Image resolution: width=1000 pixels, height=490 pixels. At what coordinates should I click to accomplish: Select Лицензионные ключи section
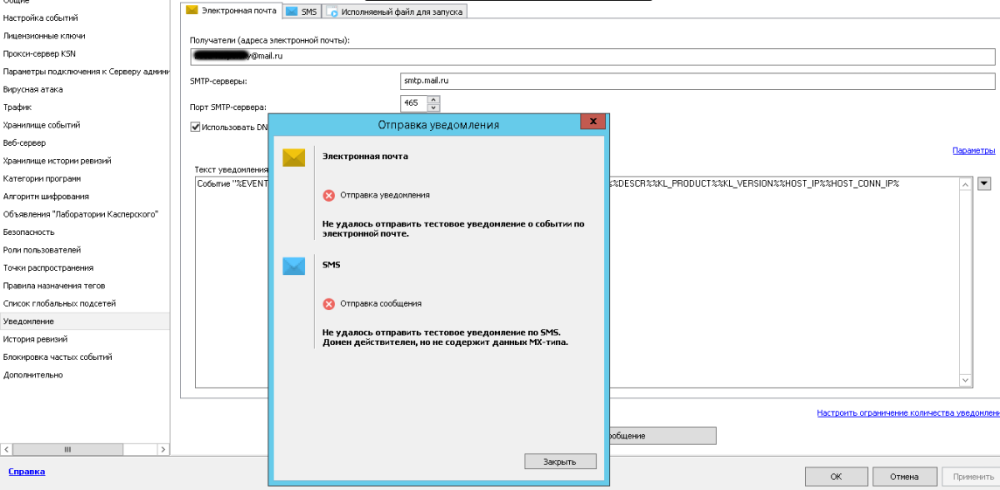[x=84, y=36]
